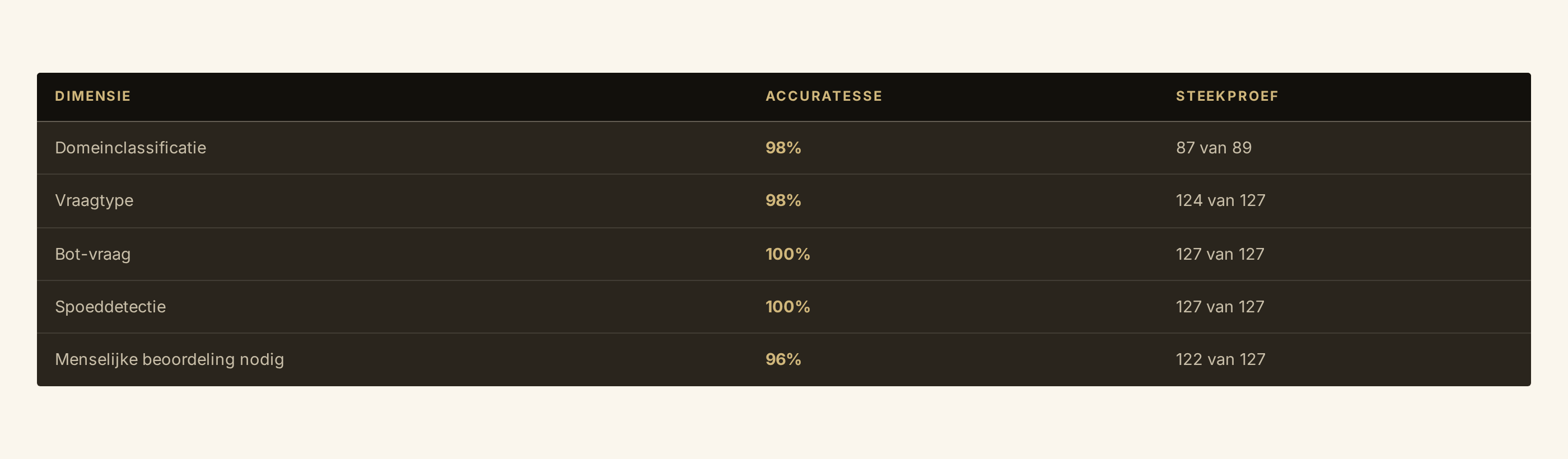Click the ACCURATESSE column header

pyautogui.click(x=824, y=96)
